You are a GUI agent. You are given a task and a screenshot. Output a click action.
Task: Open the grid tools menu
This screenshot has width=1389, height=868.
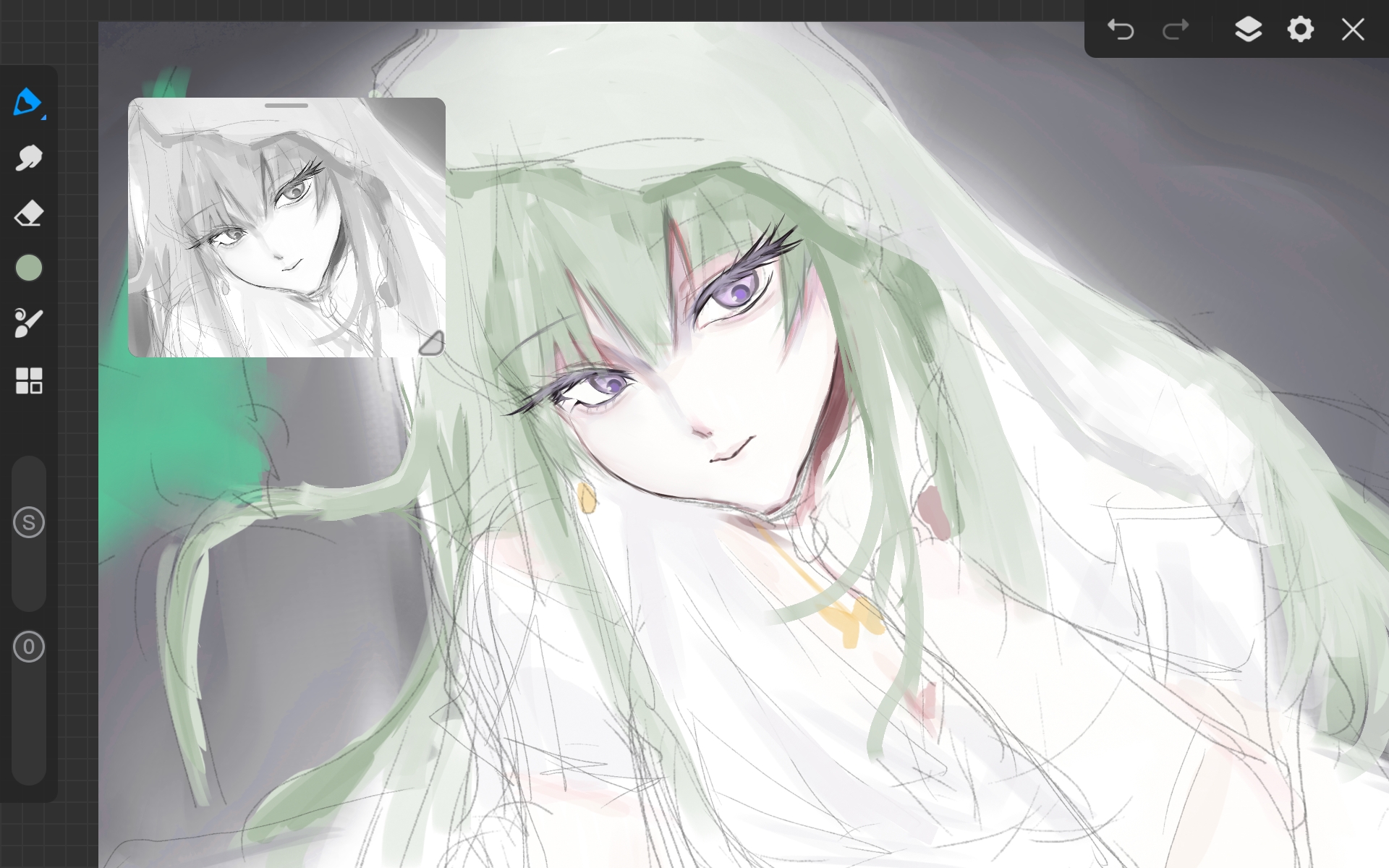29,380
